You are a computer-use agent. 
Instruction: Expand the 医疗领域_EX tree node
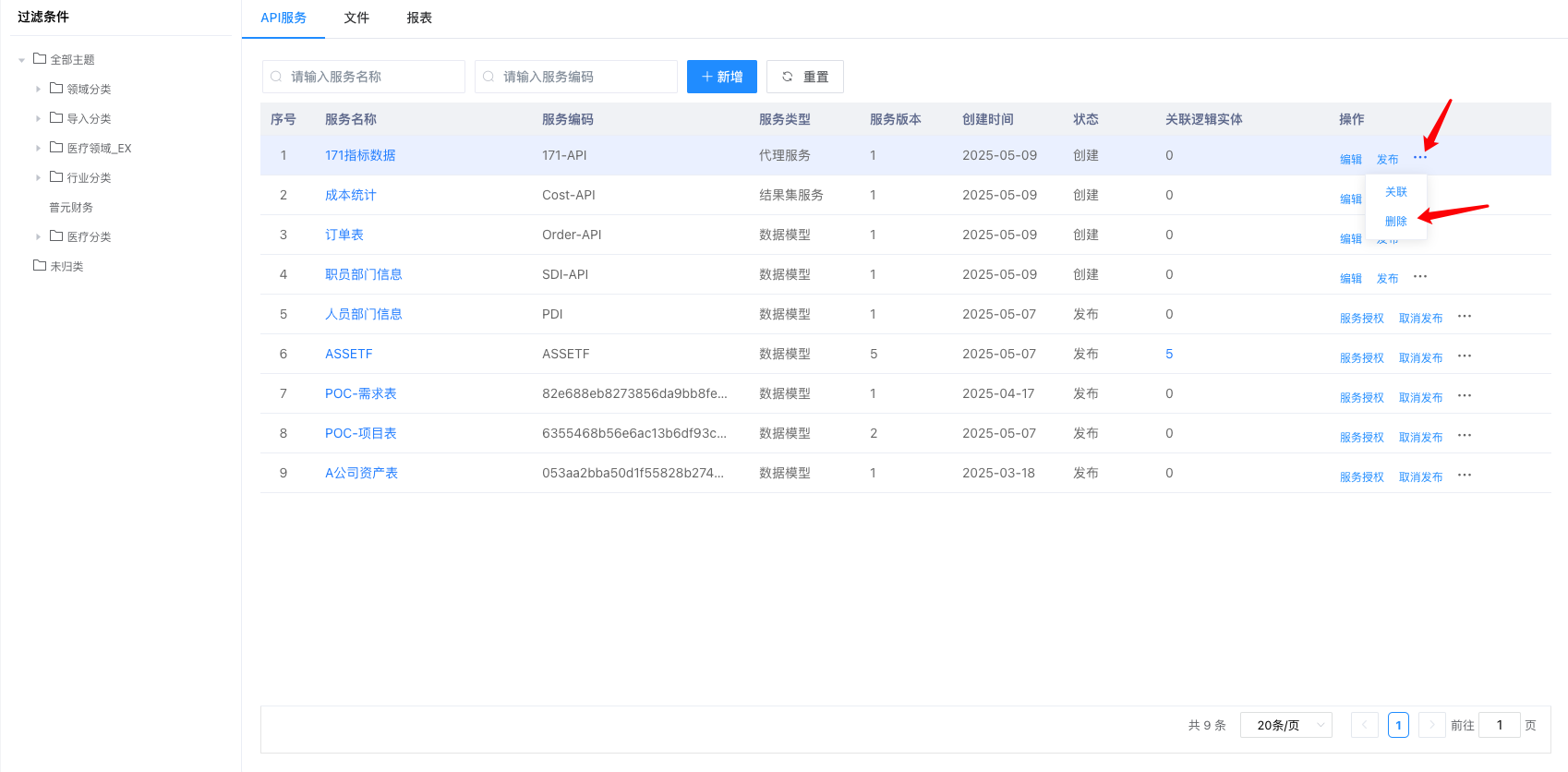coord(38,149)
